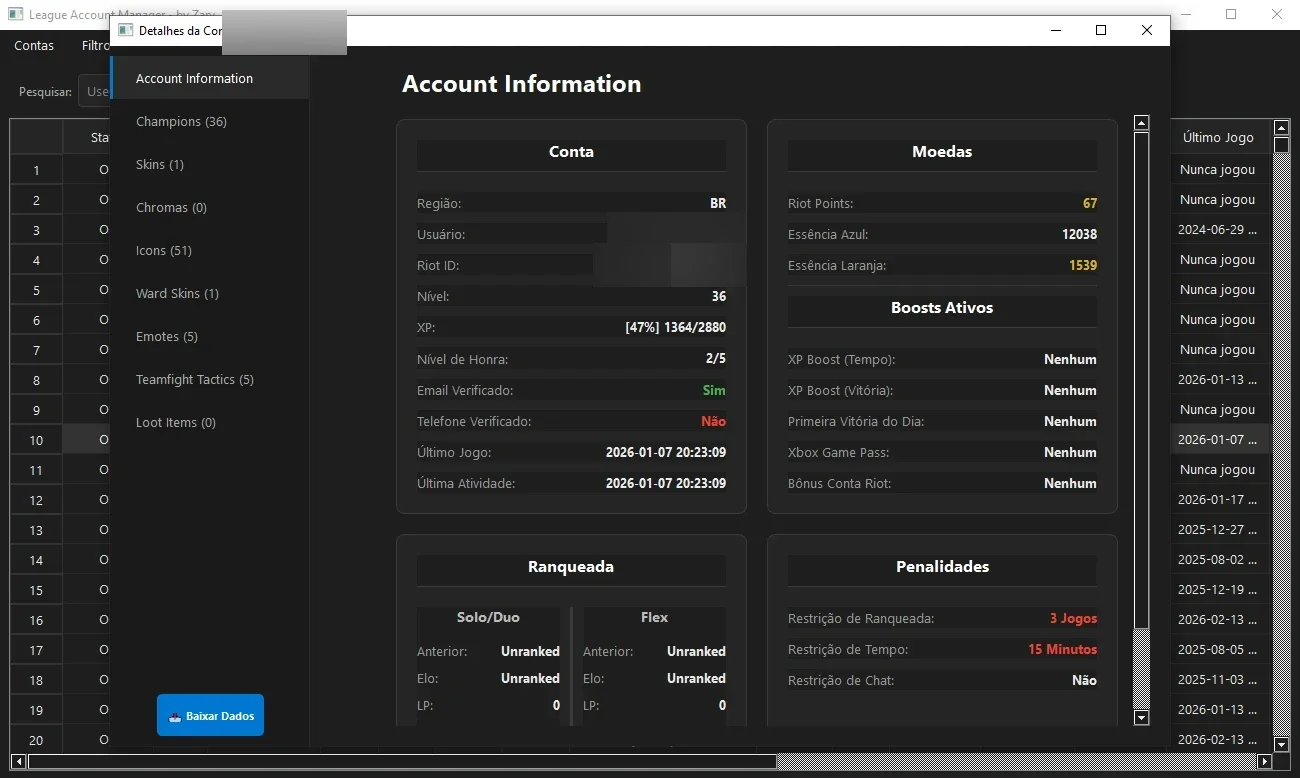Click the Telefone Verificado Não value
The image size is (1300, 778).
coord(713,421)
